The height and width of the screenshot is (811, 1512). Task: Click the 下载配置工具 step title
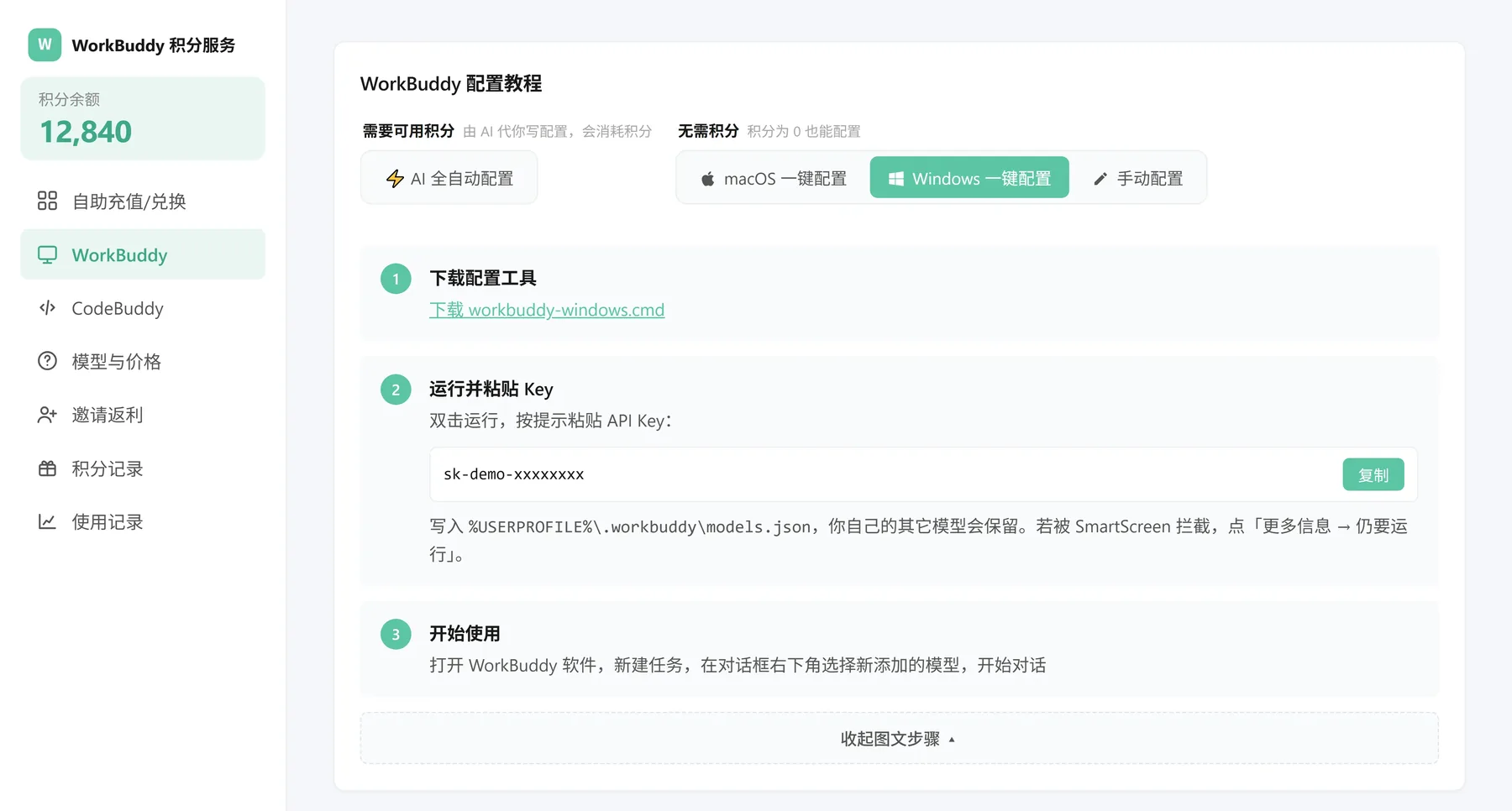(483, 278)
